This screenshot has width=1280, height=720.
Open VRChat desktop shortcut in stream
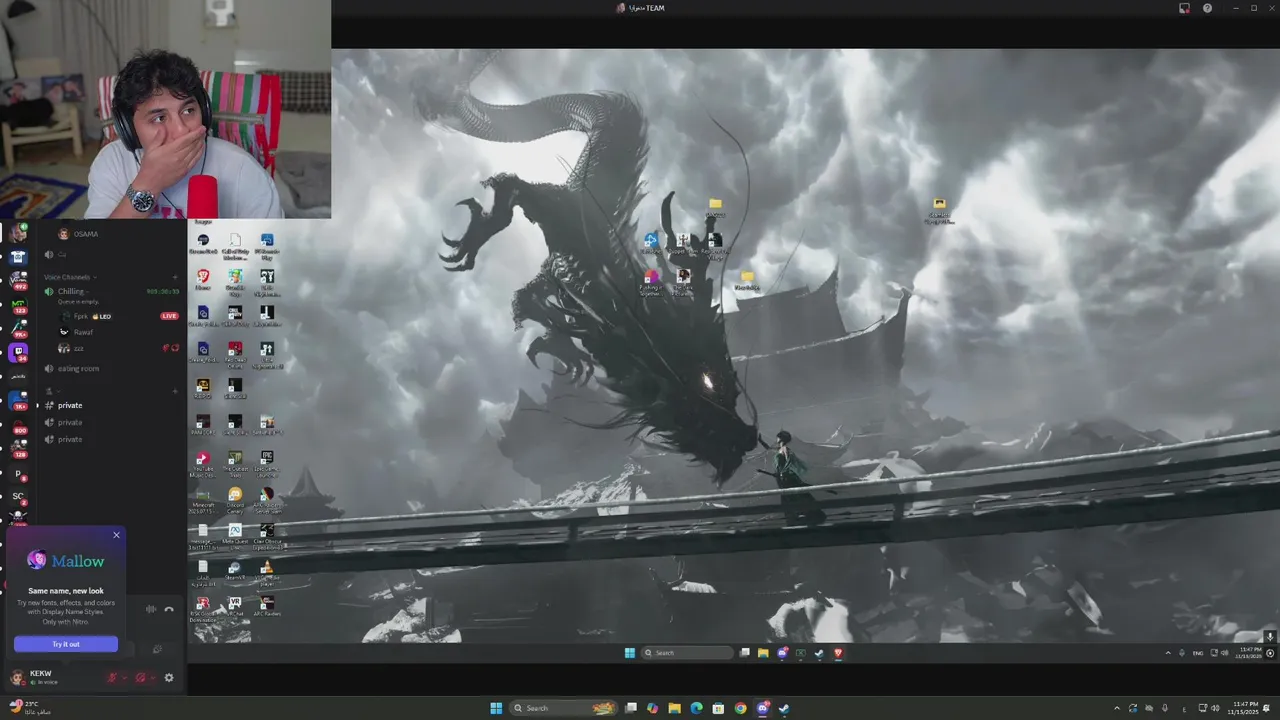[x=235, y=607]
